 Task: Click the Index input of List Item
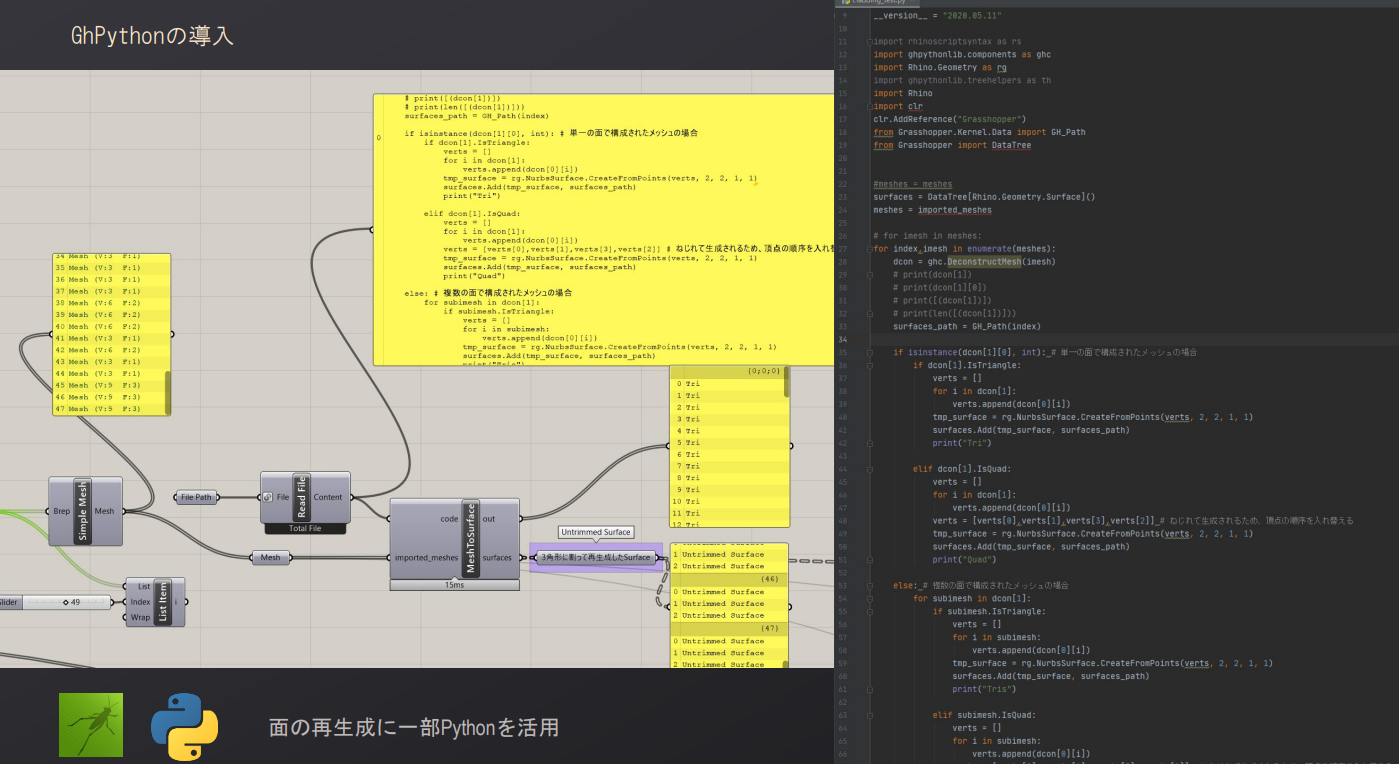click(141, 602)
